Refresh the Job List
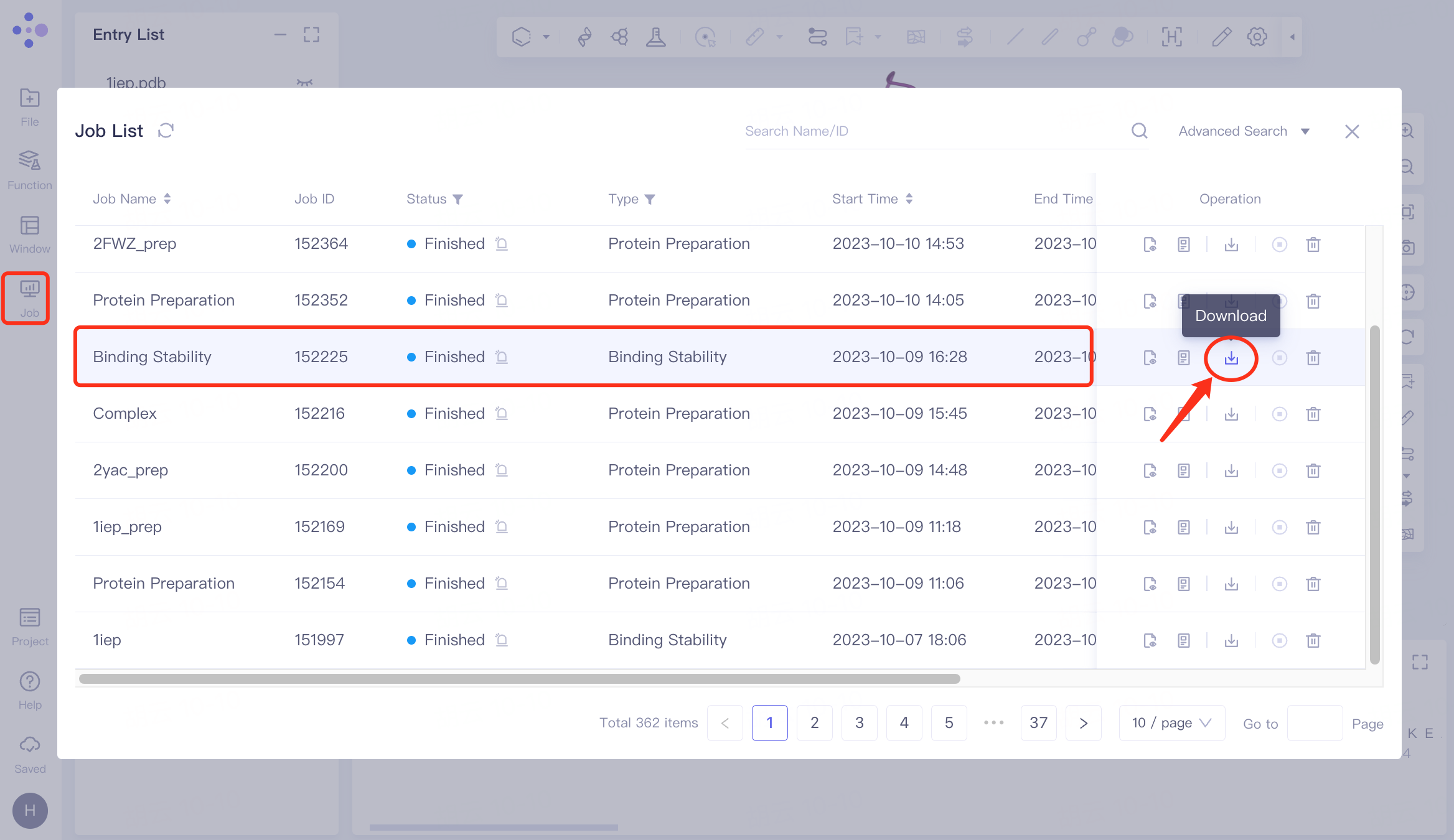The width and height of the screenshot is (1454, 840). point(166,131)
